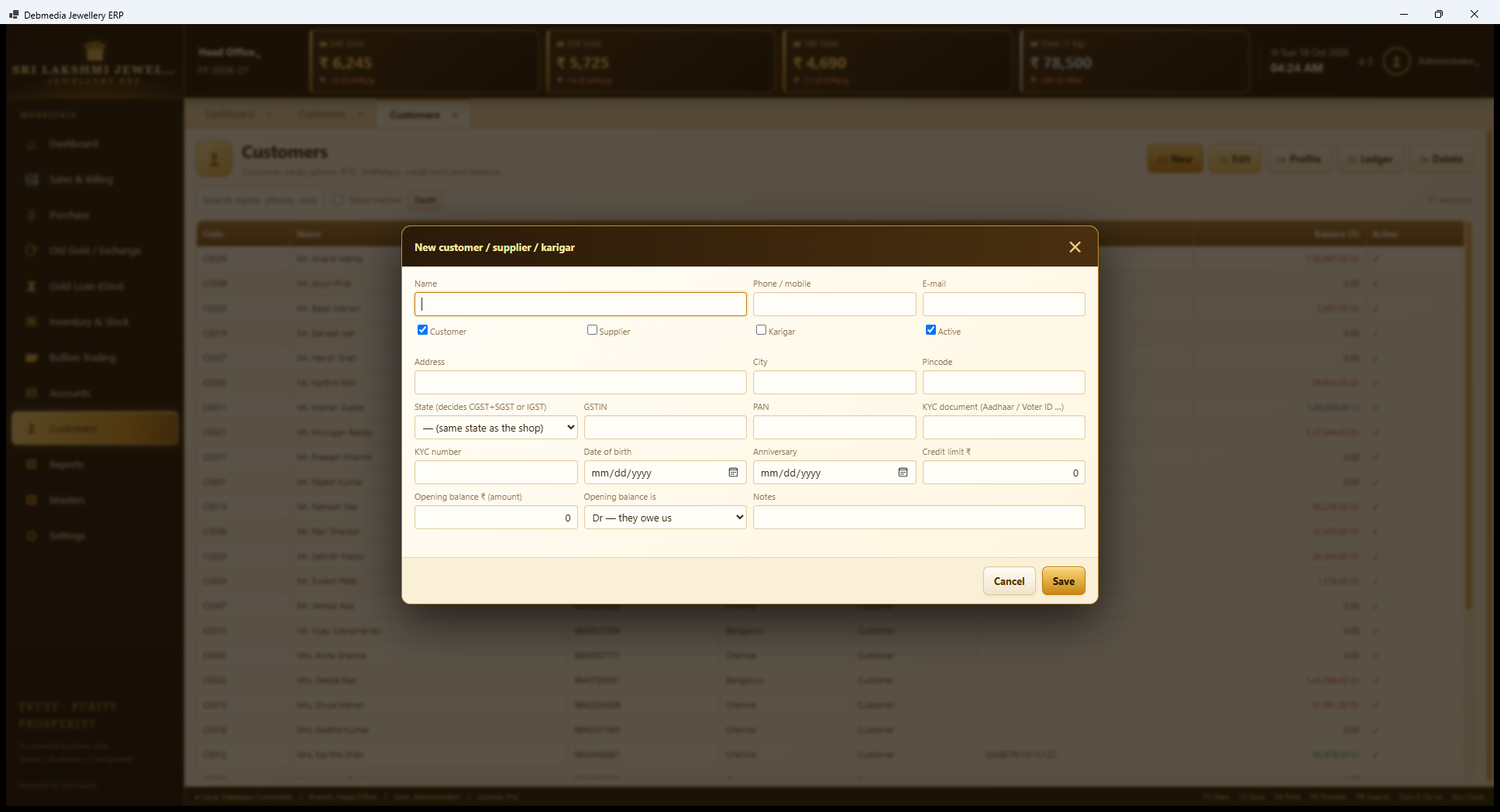The width and height of the screenshot is (1500, 812).
Task: Open the Opening balance is dropdown
Action: coord(665,518)
